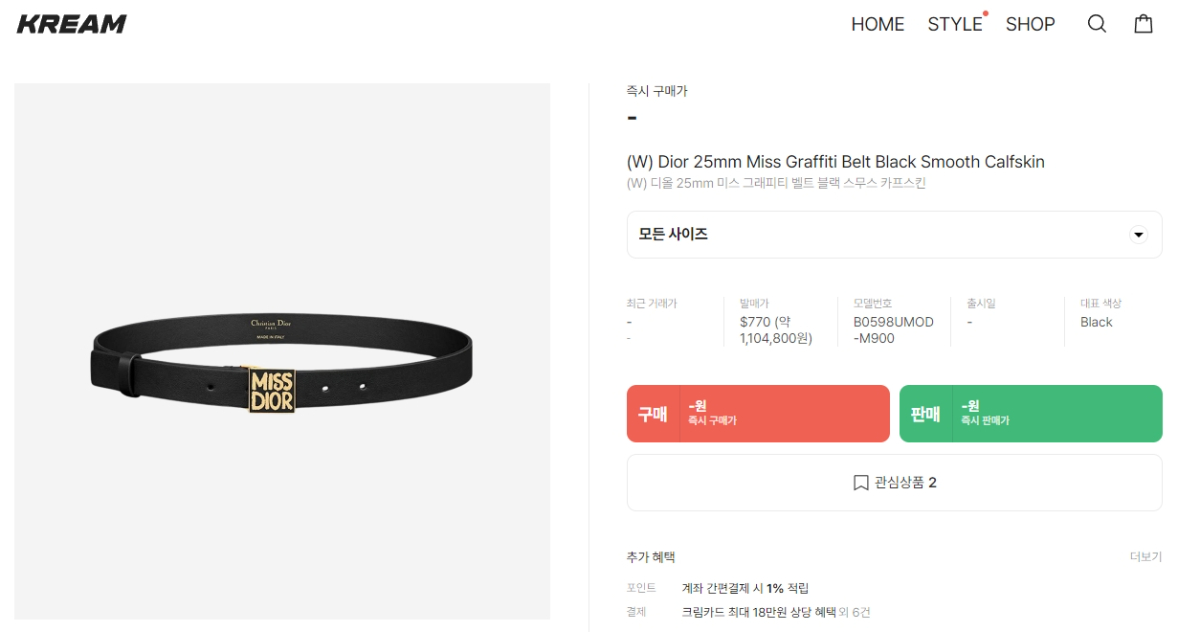Image resolution: width=1200 pixels, height=632 pixels.
Task: Click the KREAM logo
Action: point(72,24)
